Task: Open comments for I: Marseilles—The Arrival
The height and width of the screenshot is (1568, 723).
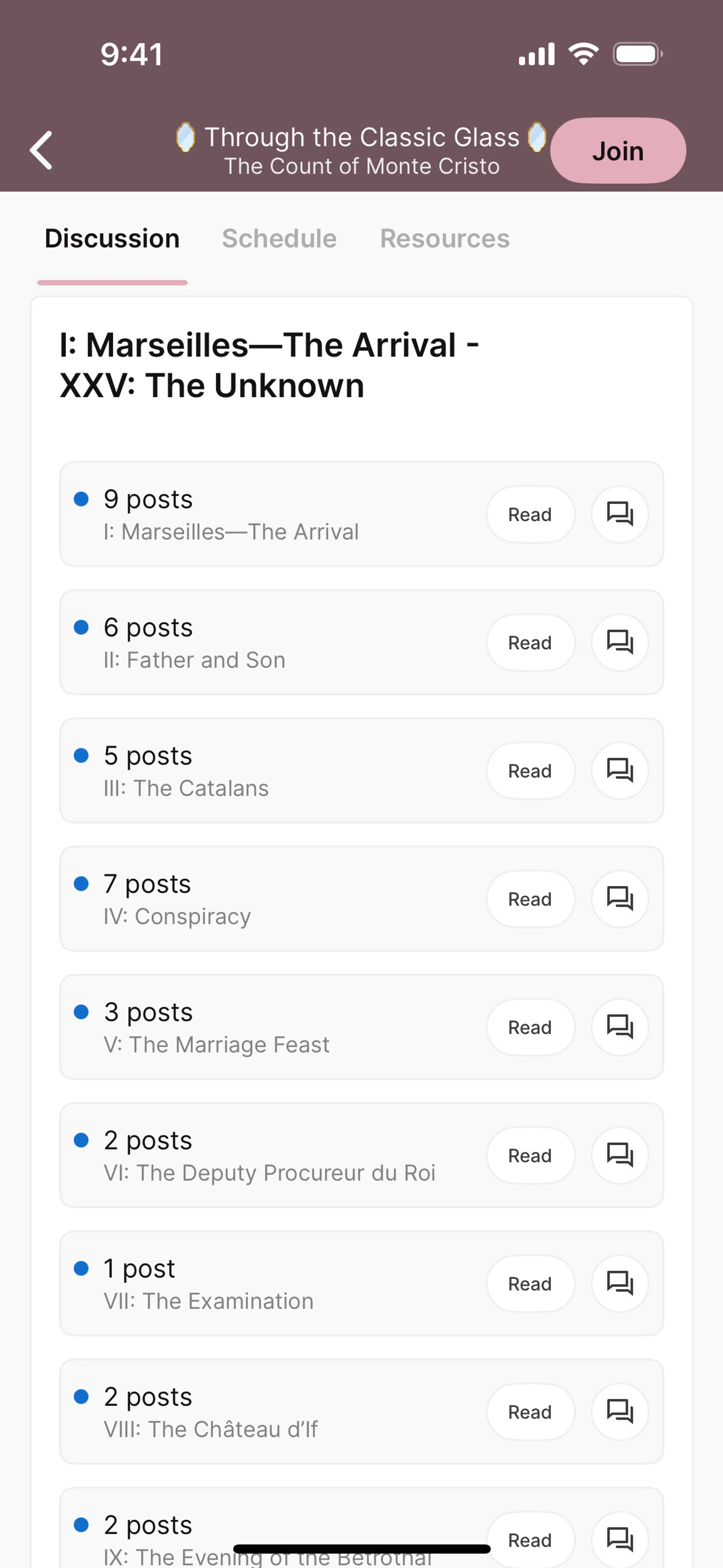Action: tap(619, 514)
